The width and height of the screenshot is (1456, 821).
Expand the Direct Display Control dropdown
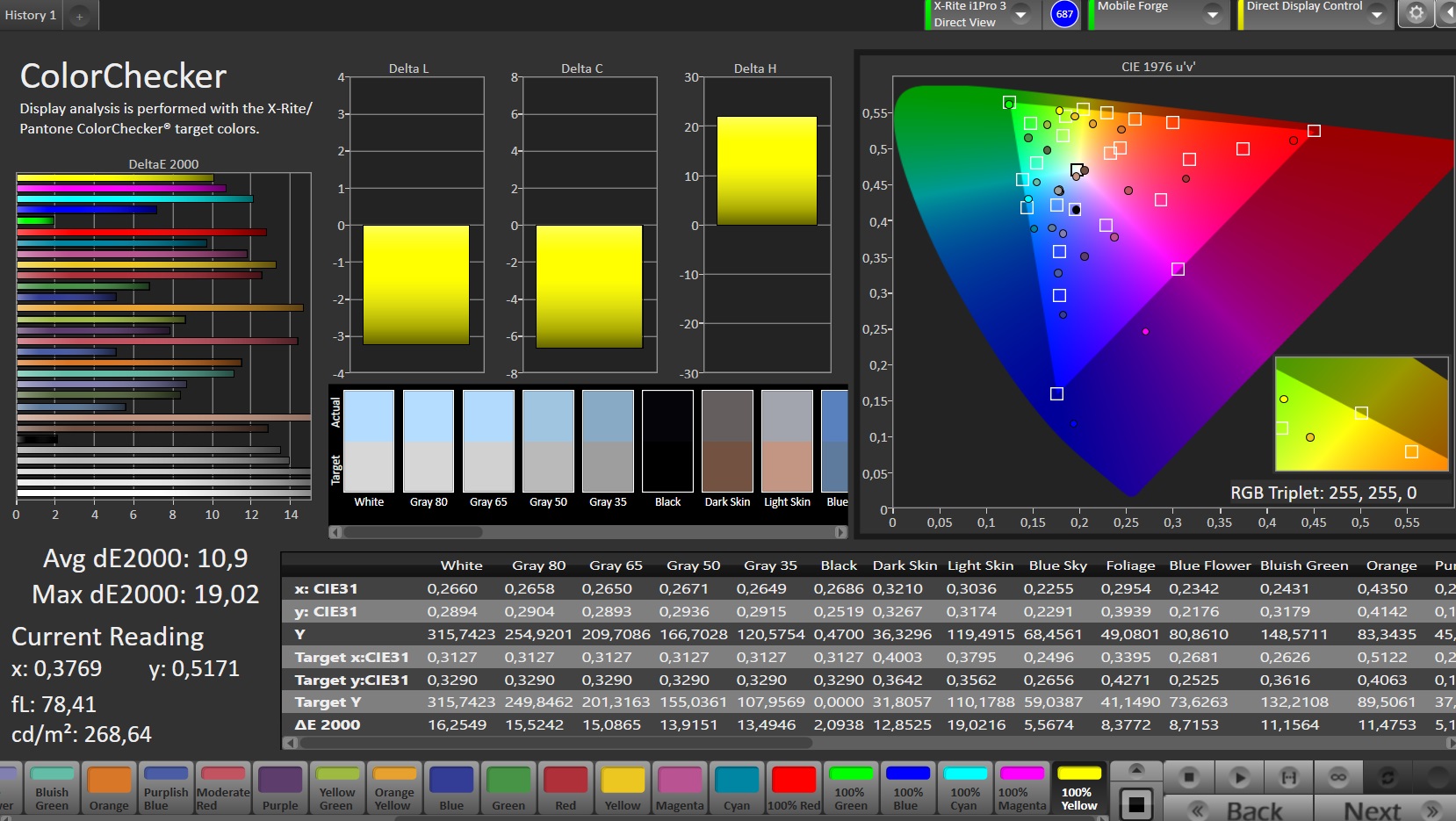(1377, 15)
